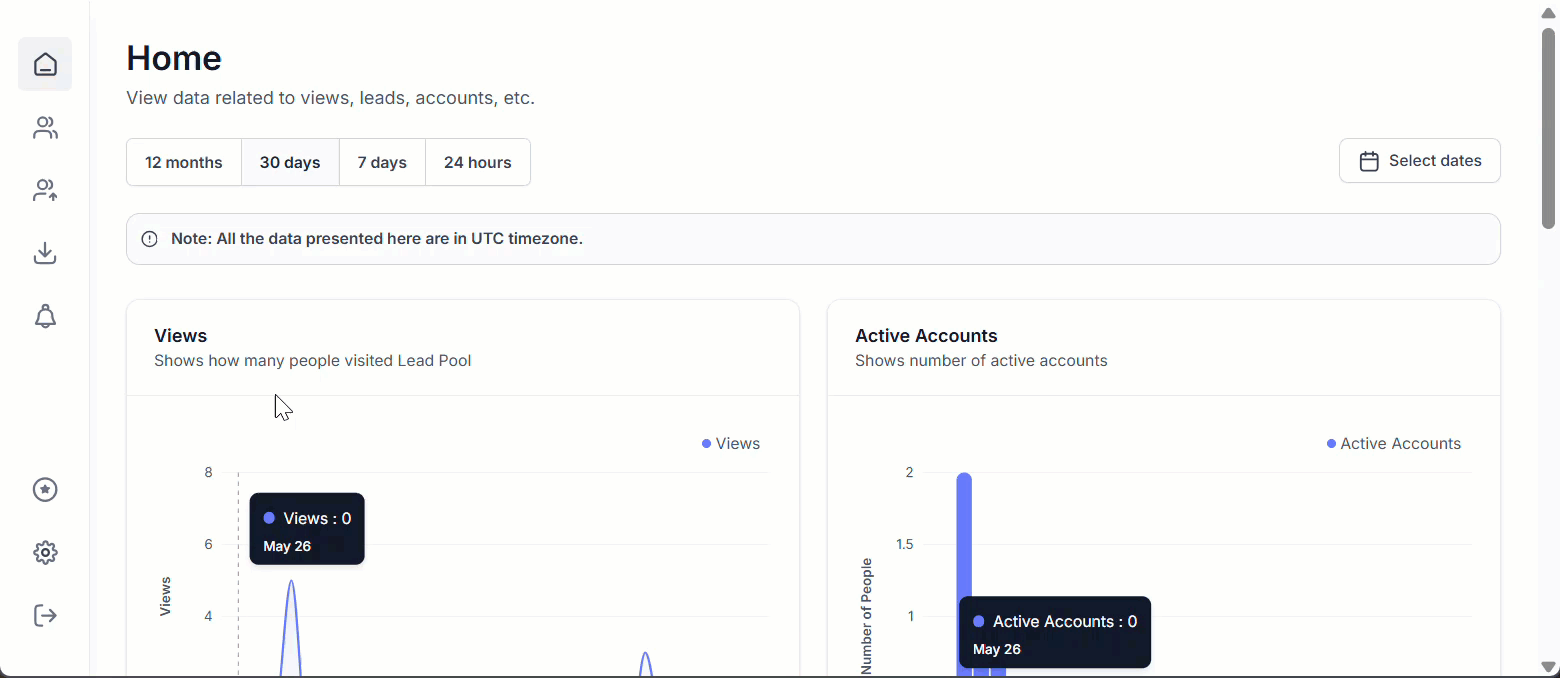The image size is (1560, 678).
Task: Switch to the 7 days range
Action: 382,162
